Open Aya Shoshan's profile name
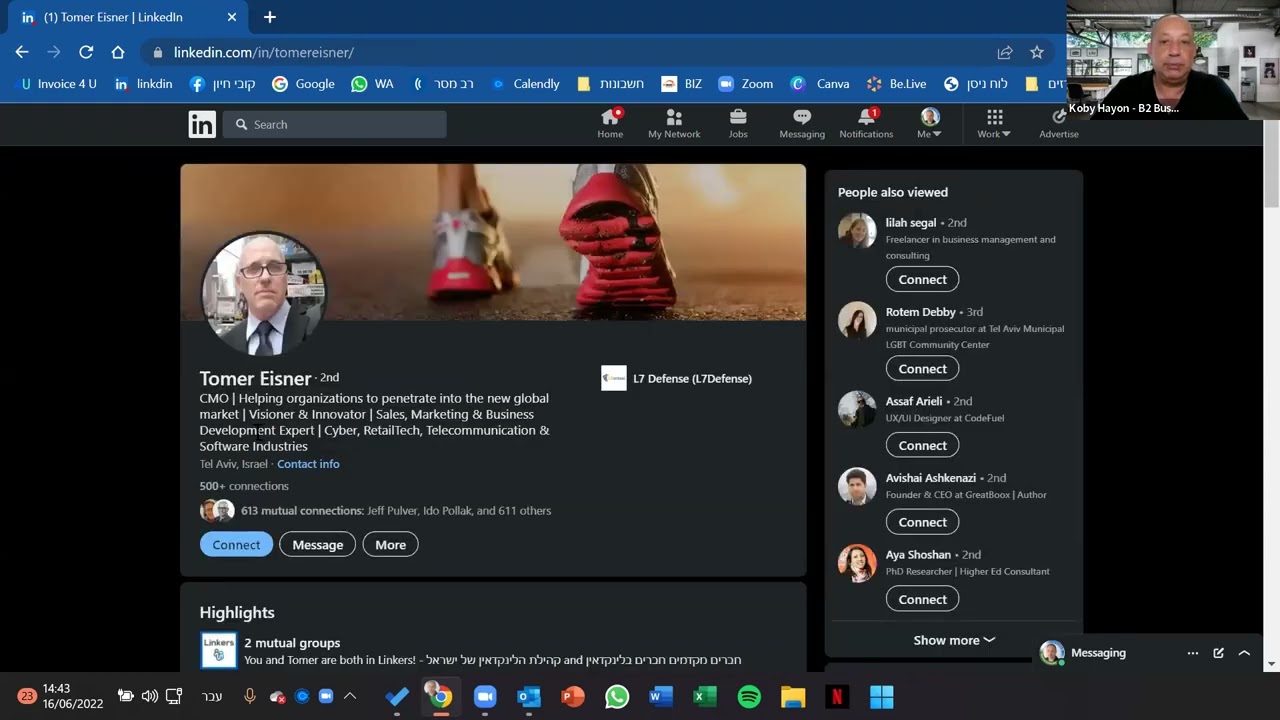The image size is (1280, 720). (918, 555)
